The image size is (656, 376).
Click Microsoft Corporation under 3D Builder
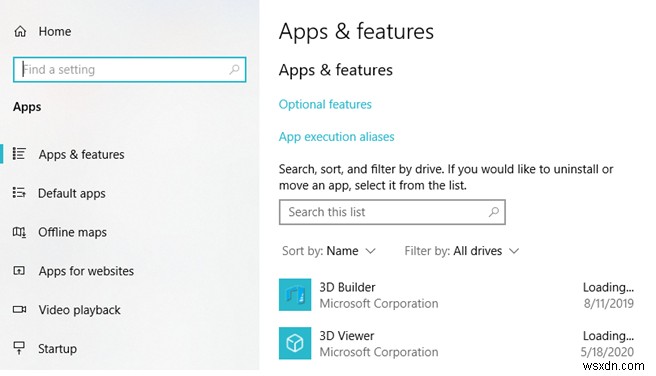click(x=379, y=304)
